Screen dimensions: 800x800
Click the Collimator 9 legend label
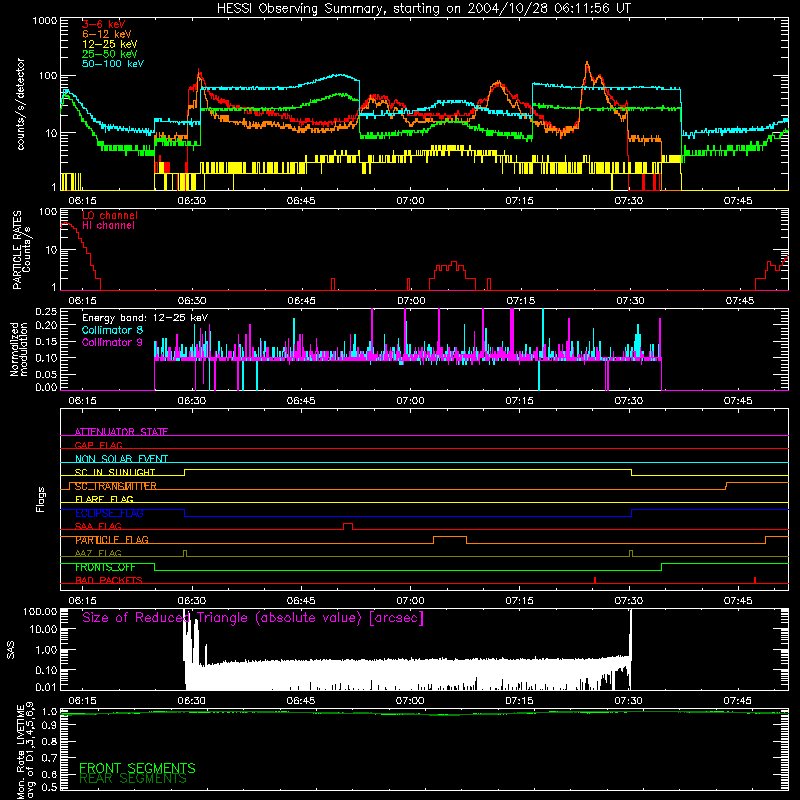pos(112,342)
